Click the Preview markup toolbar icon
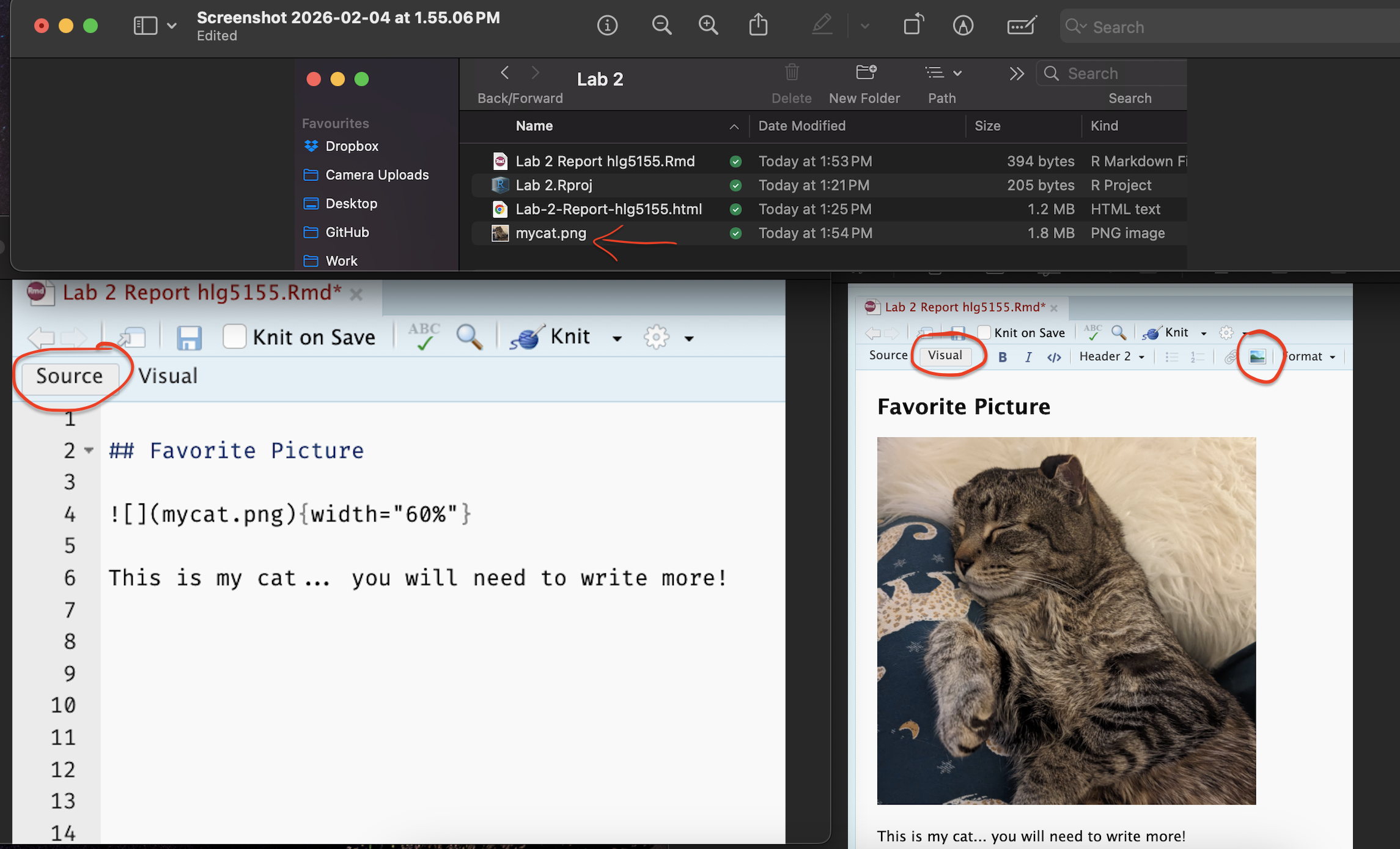 click(x=963, y=26)
